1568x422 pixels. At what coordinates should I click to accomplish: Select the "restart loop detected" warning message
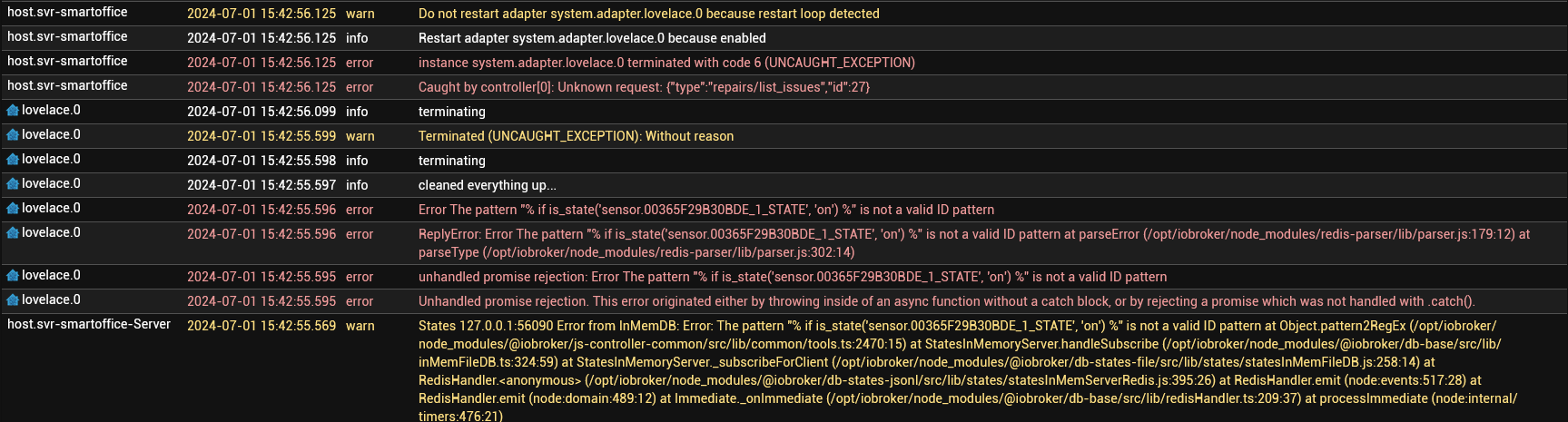(648, 14)
